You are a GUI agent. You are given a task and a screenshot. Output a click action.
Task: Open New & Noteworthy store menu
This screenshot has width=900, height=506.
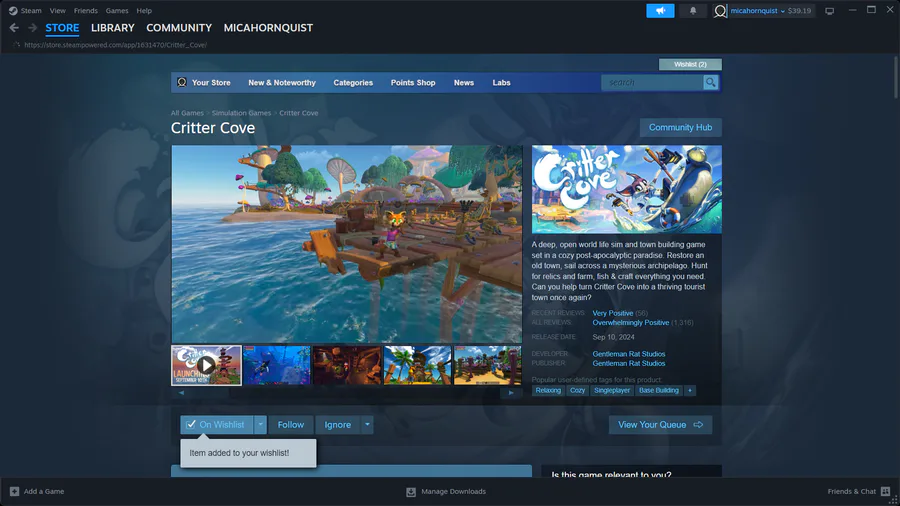coord(282,83)
